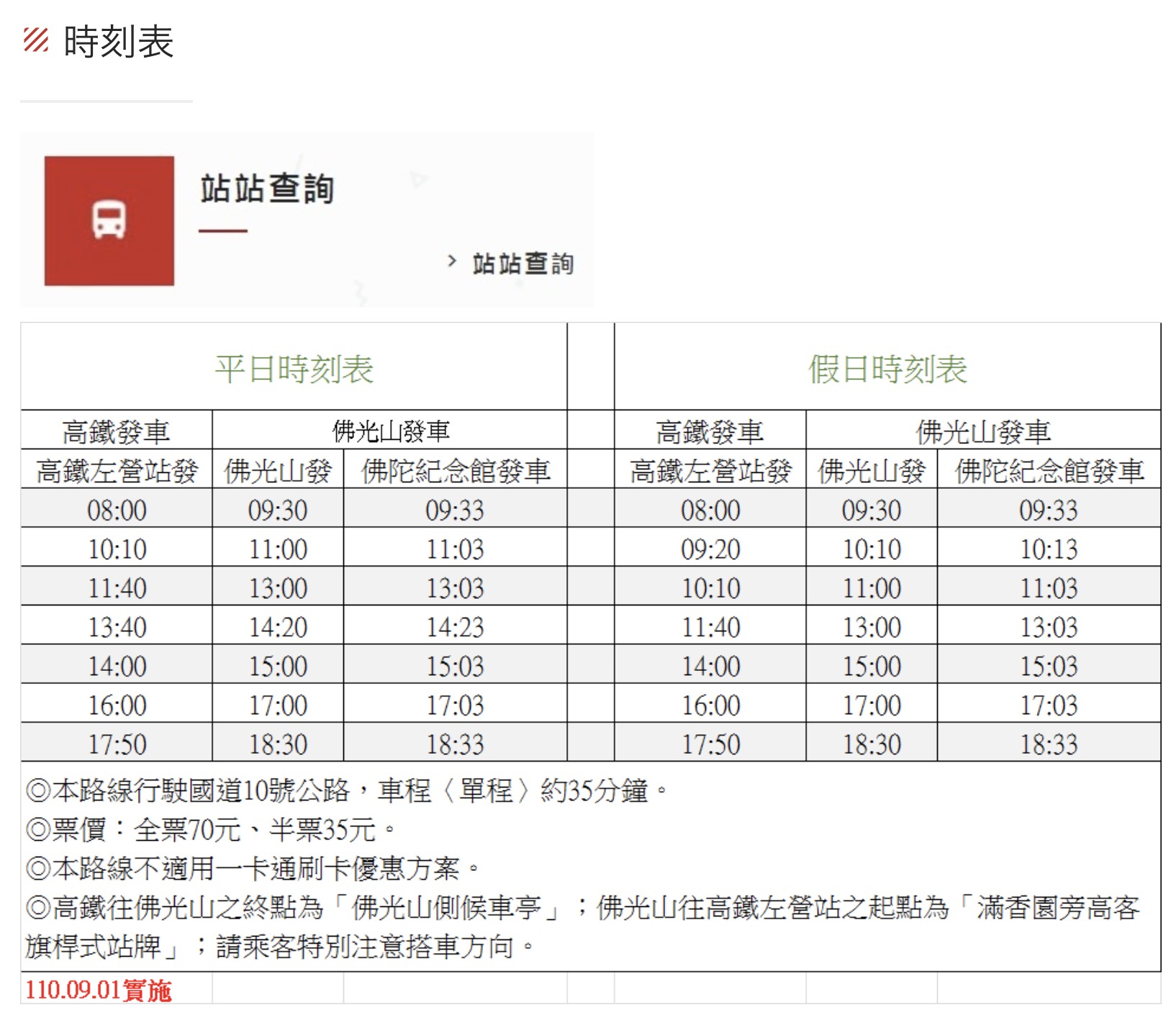The width and height of the screenshot is (1176, 1015).
Task: Select the 14:23 佛陀紀念館 departure cell
Action: pos(455,627)
